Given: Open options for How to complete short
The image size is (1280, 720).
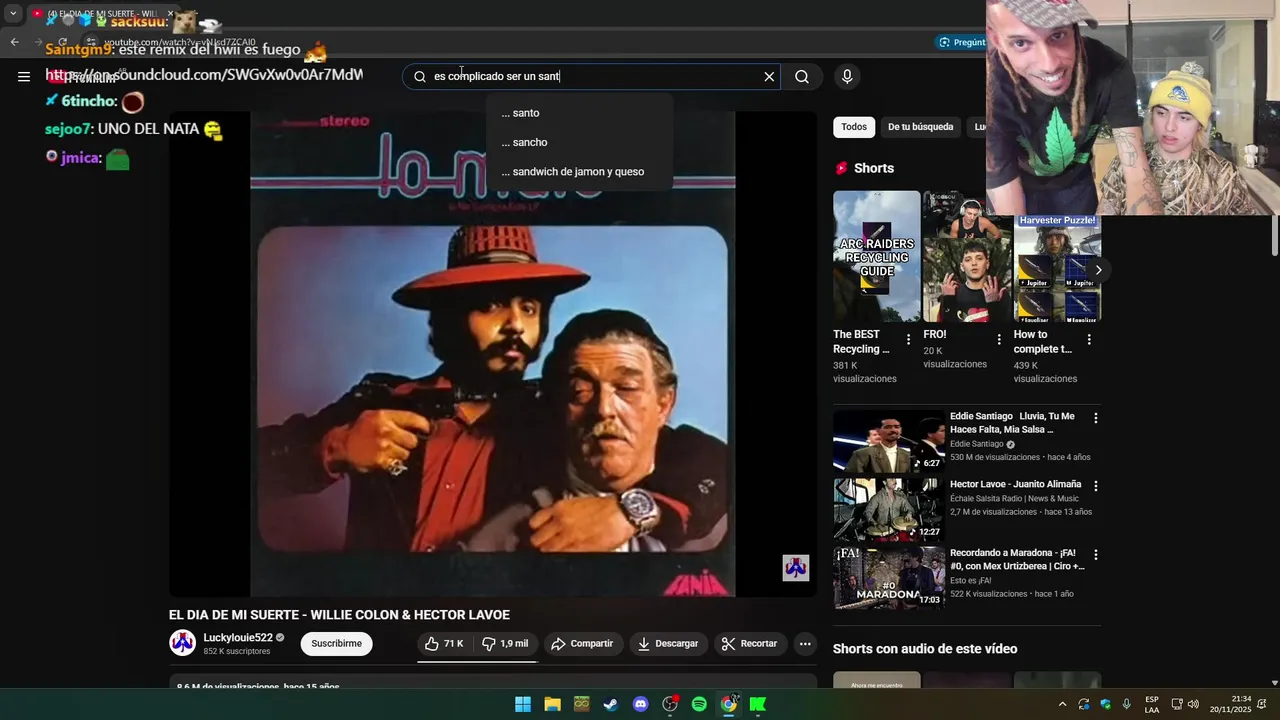Looking at the screenshot, I should (1089, 340).
